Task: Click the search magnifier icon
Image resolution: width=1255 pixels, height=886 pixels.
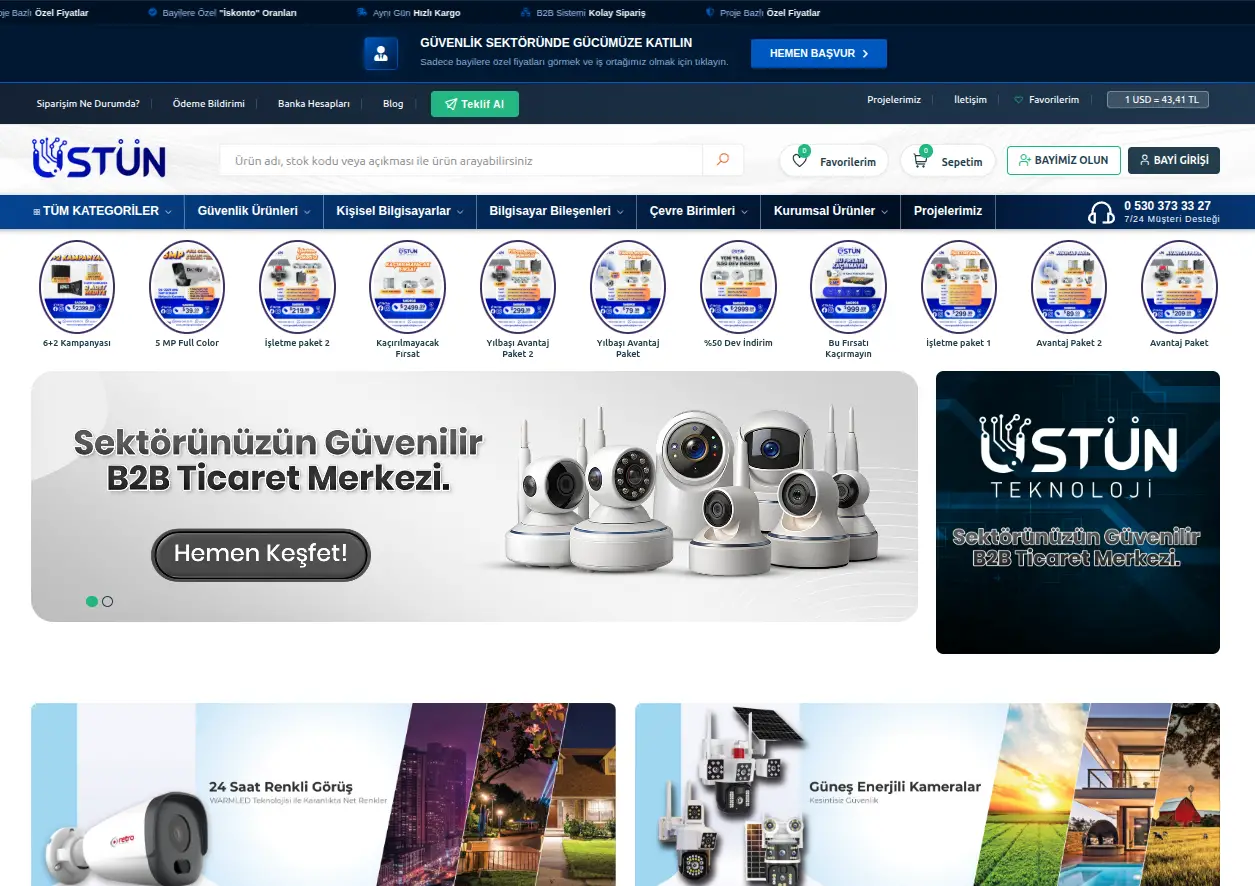Action: tap(722, 159)
